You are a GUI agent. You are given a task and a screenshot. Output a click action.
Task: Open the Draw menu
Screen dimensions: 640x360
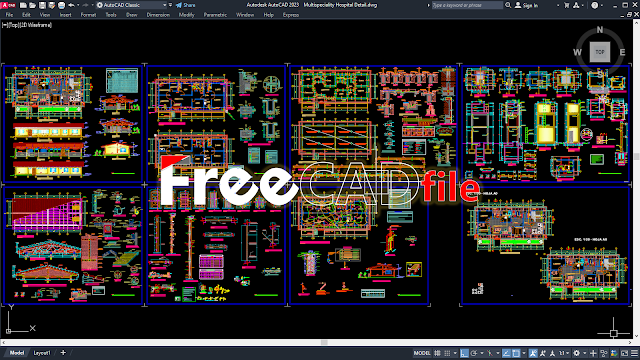click(131, 15)
